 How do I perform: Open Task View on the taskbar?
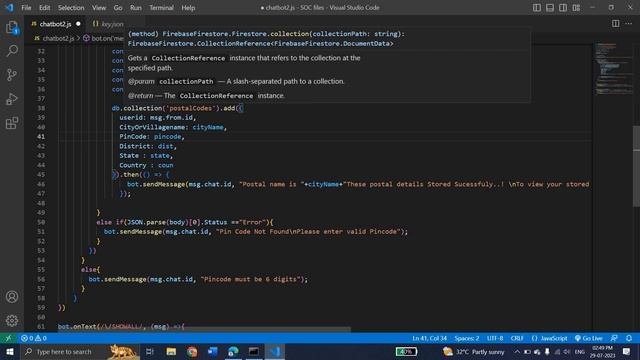pyautogui.click(x=150, y=351)
